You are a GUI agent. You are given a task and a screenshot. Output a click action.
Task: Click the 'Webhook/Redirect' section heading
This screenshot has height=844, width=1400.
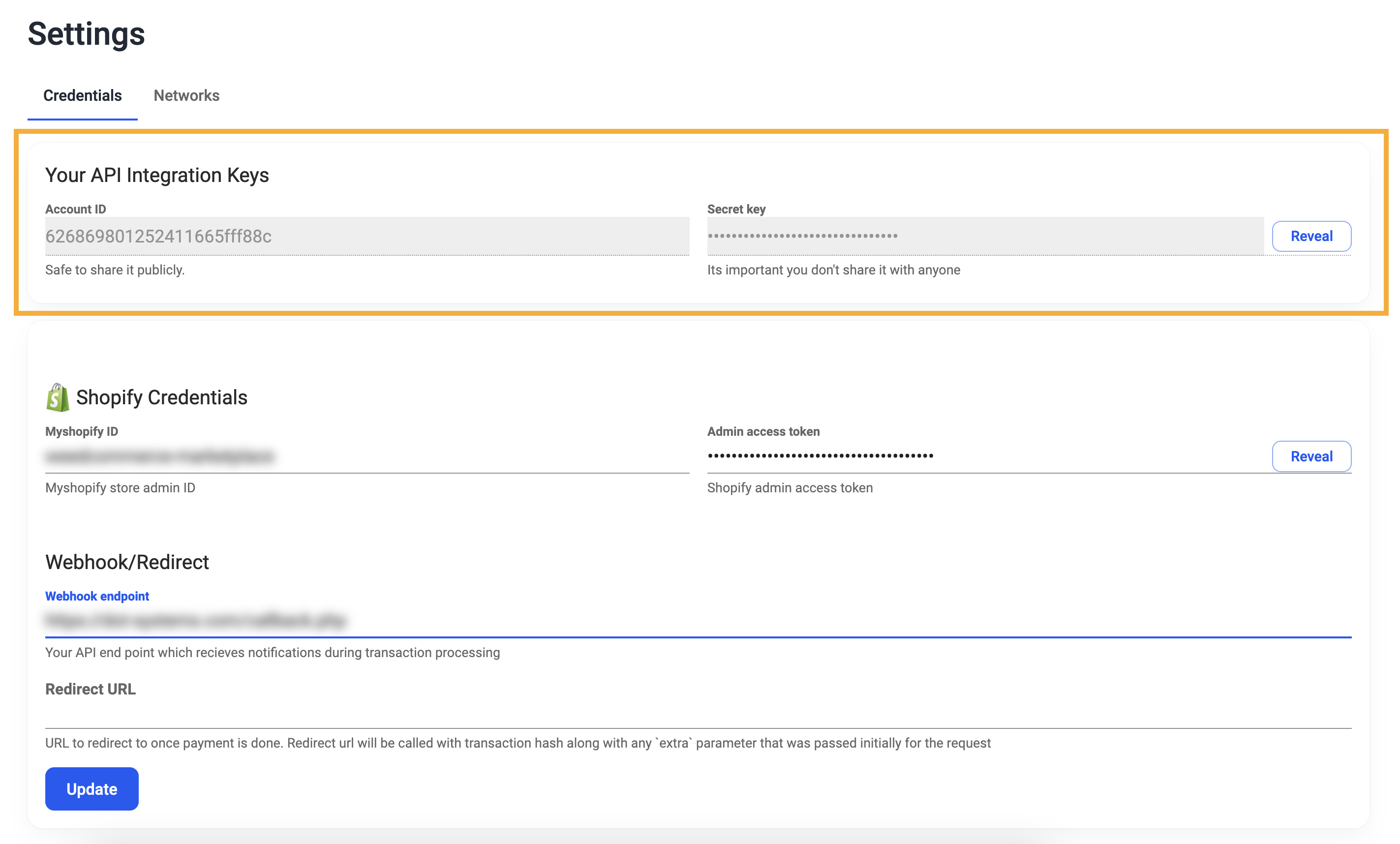pyautogui.click(x=127, y=562)
